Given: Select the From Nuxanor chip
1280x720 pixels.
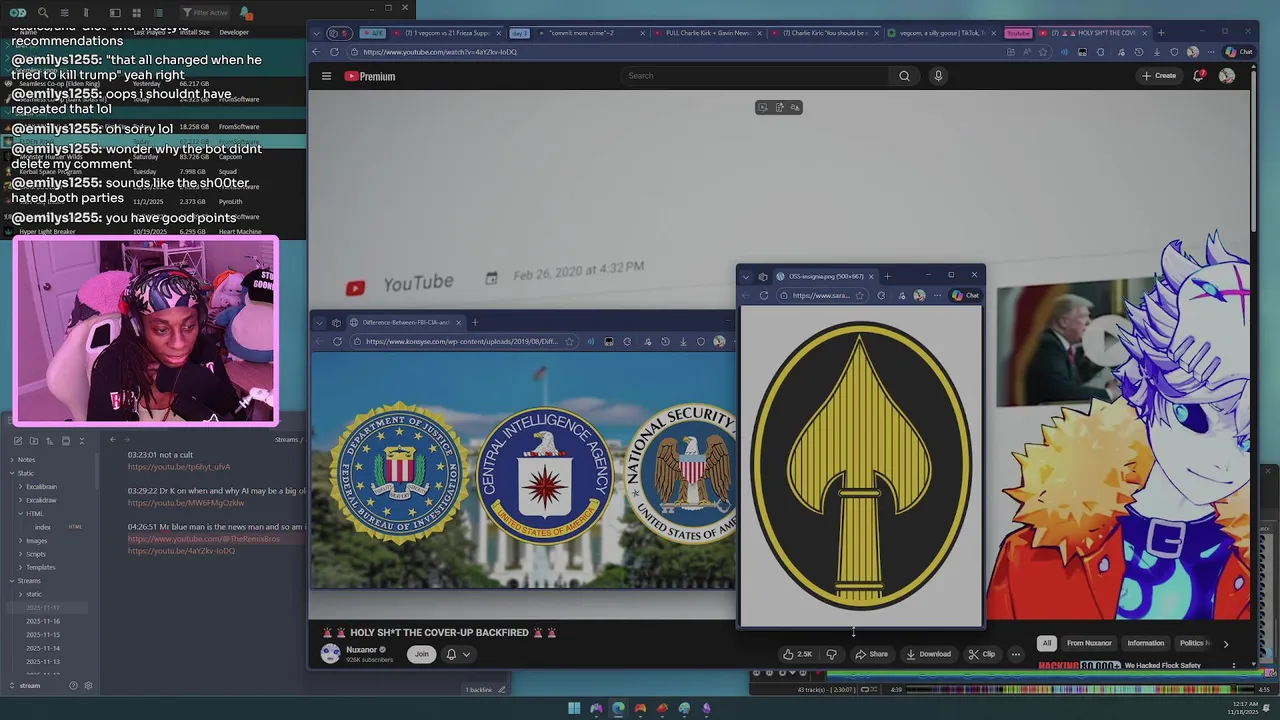Looking at the screenshot, I should pos(1089,643).
